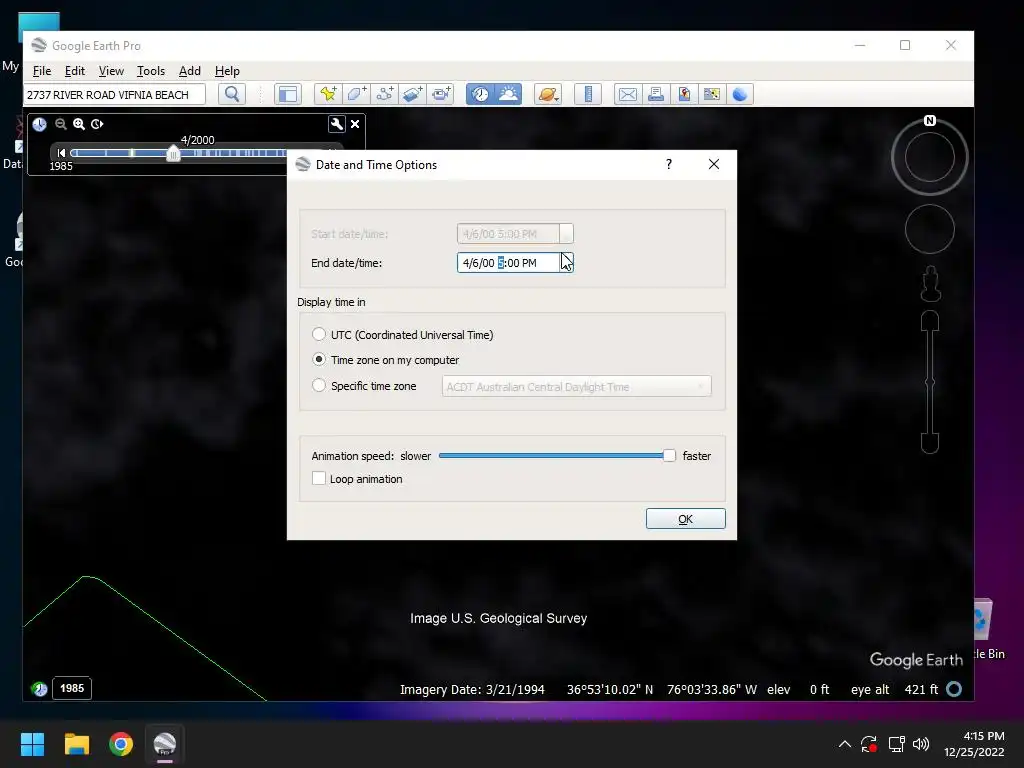1024x768 pixels.
Task: Select the Ruler tool icon
Action: coord(588,94)
